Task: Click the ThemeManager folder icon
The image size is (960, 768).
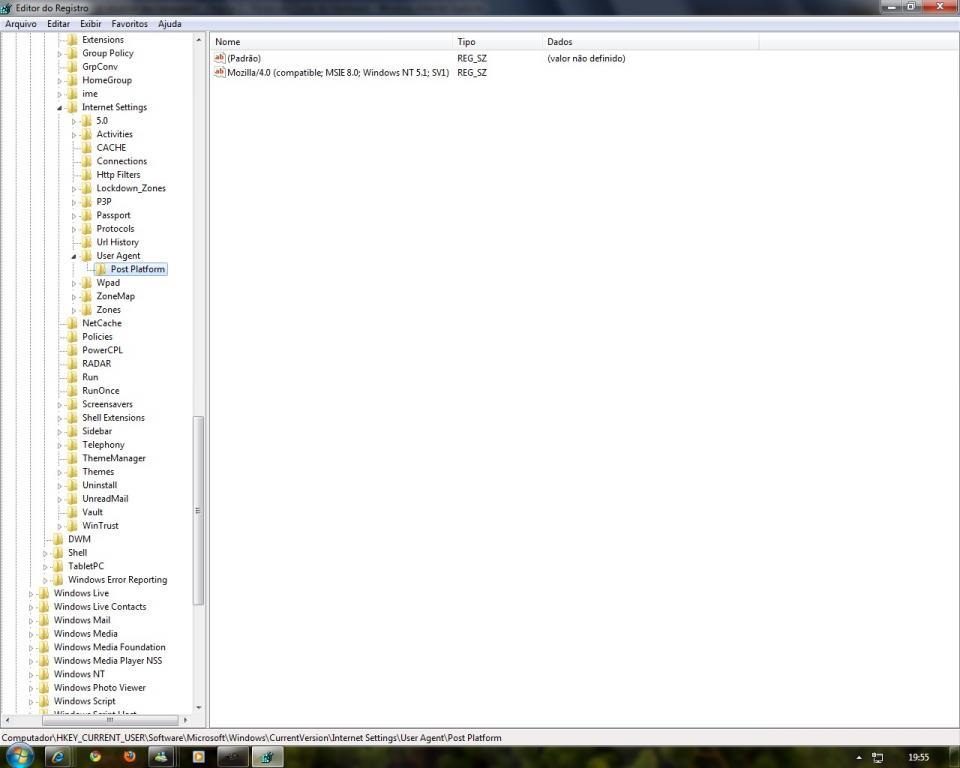Action: 72,458
